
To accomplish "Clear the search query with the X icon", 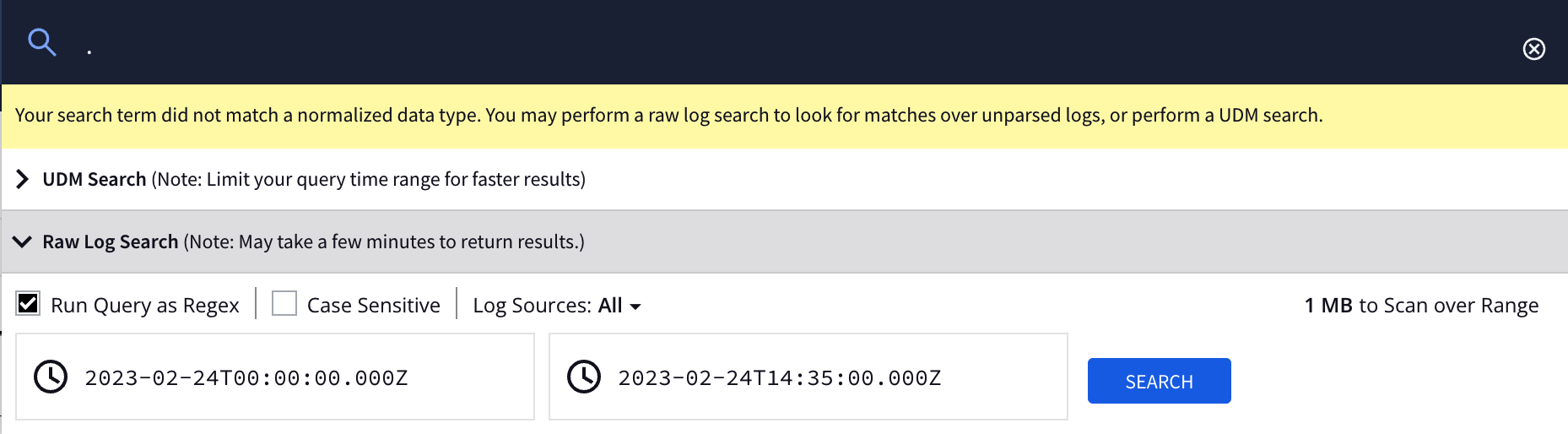I will pos(1533,49).
